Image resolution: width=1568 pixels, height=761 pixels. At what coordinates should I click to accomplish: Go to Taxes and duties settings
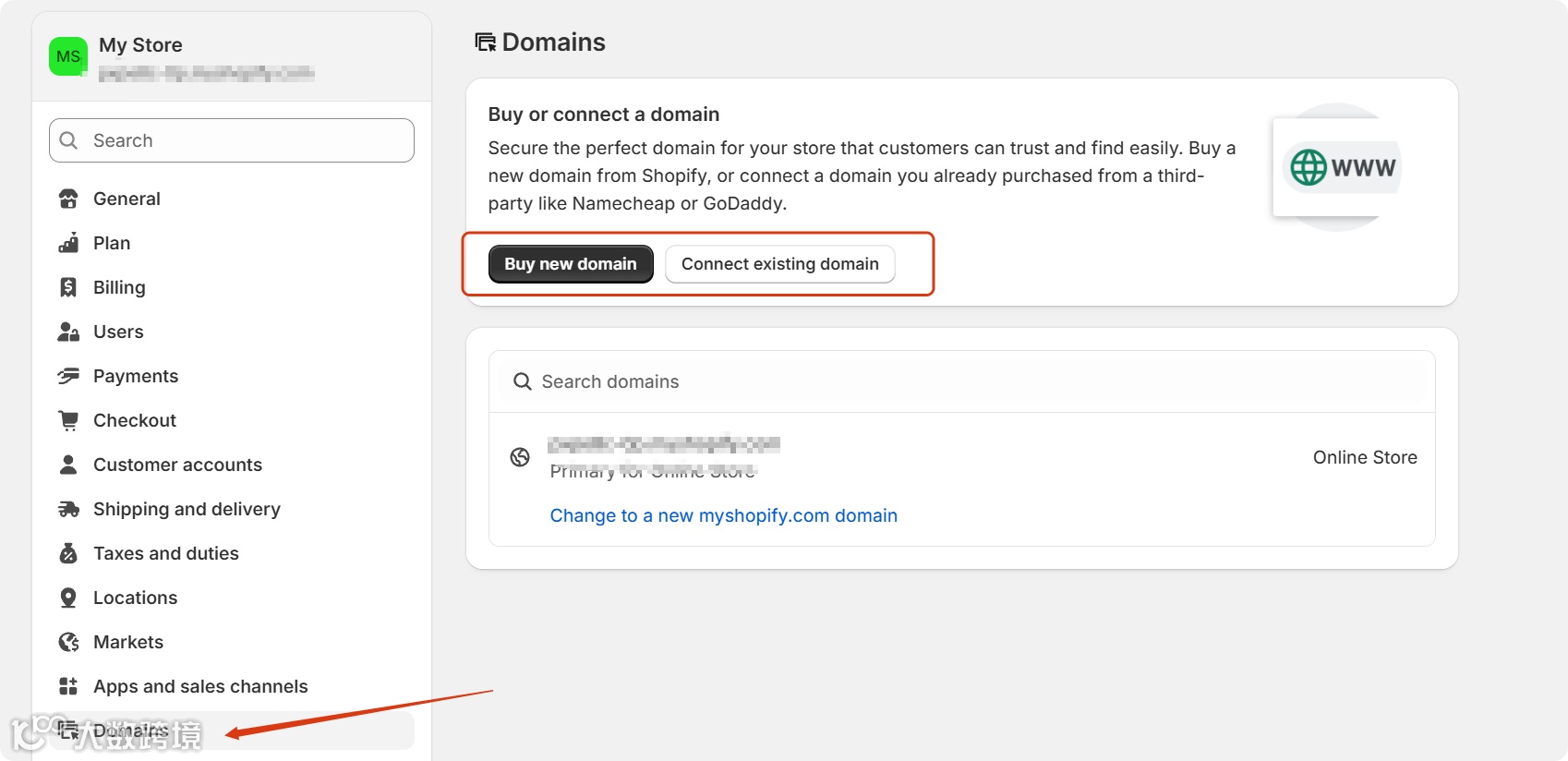click(x=166, y=553)
